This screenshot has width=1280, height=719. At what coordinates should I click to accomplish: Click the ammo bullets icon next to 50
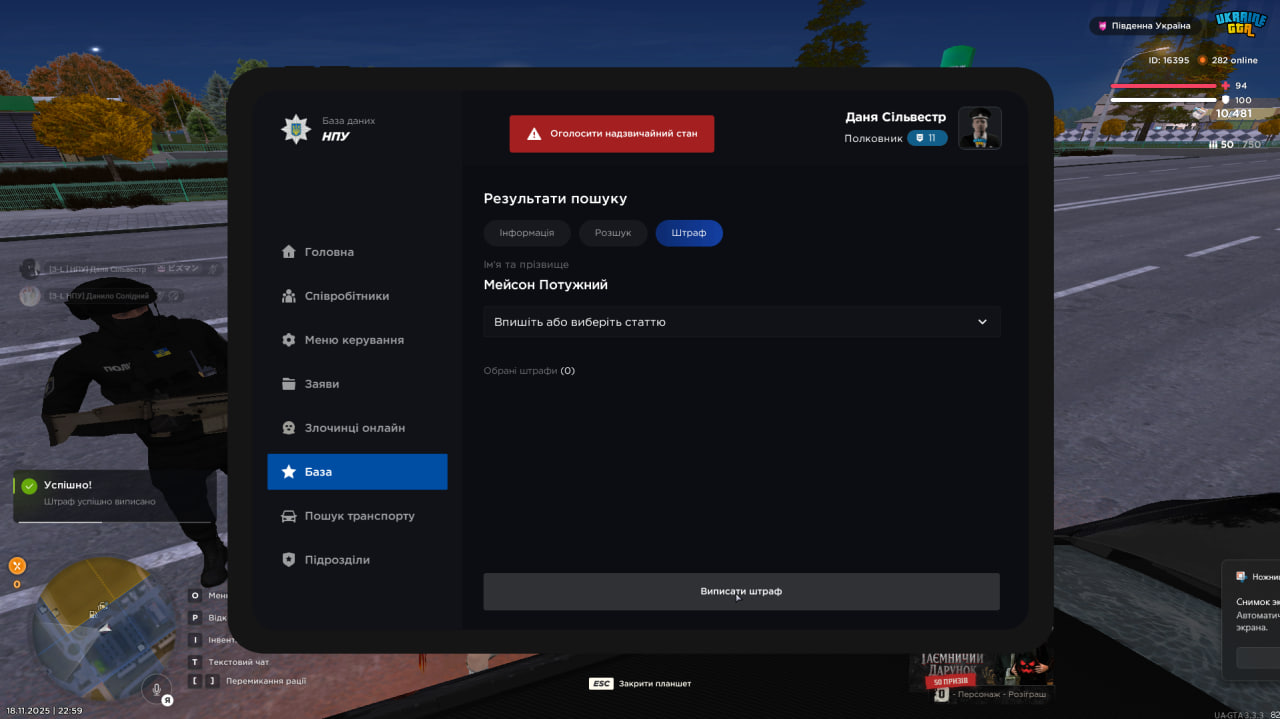point(1214,145)
